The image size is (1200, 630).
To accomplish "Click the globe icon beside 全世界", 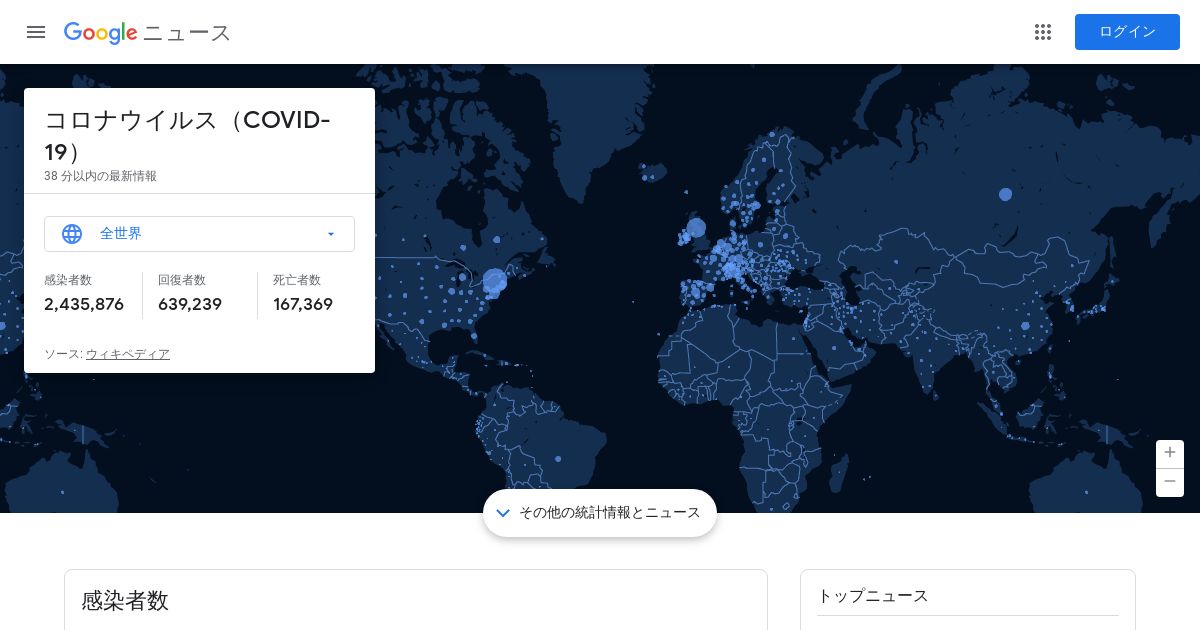I will (72, 234).
